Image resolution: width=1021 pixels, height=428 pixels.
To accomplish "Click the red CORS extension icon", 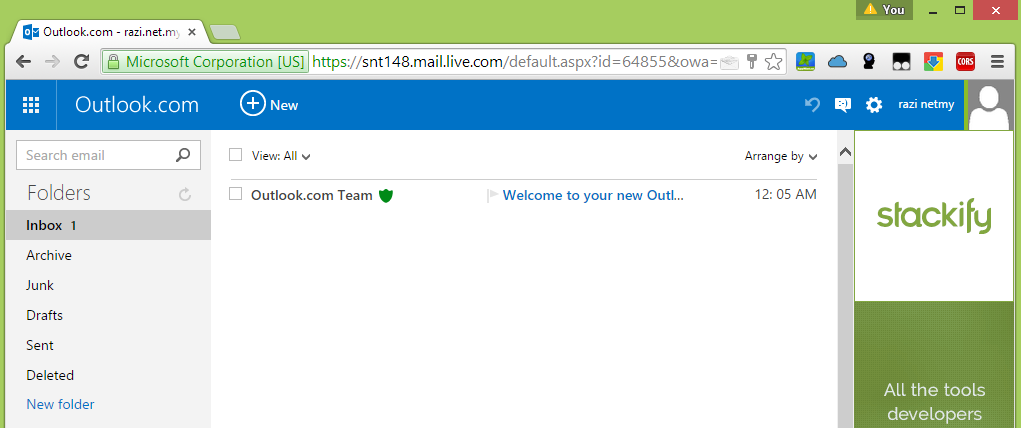I will pos(966,62).
